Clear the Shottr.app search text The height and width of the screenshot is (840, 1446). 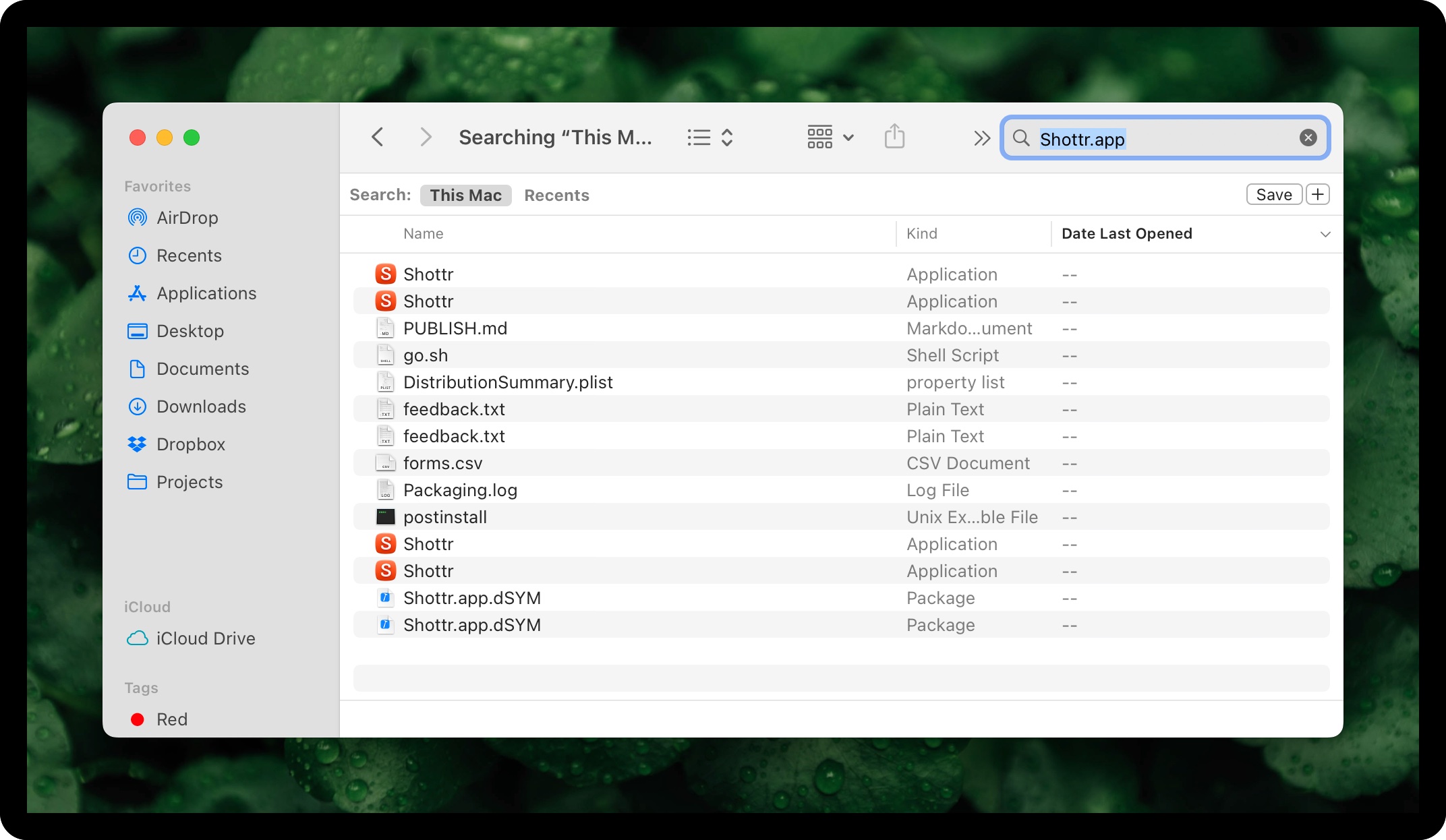coord(1308,138)
